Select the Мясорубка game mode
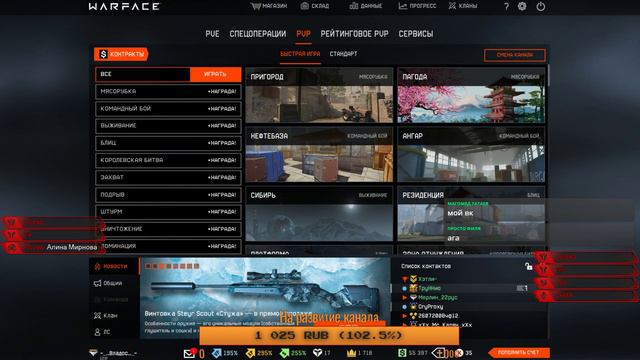The image size is (640, 360). tap(168, 92)
